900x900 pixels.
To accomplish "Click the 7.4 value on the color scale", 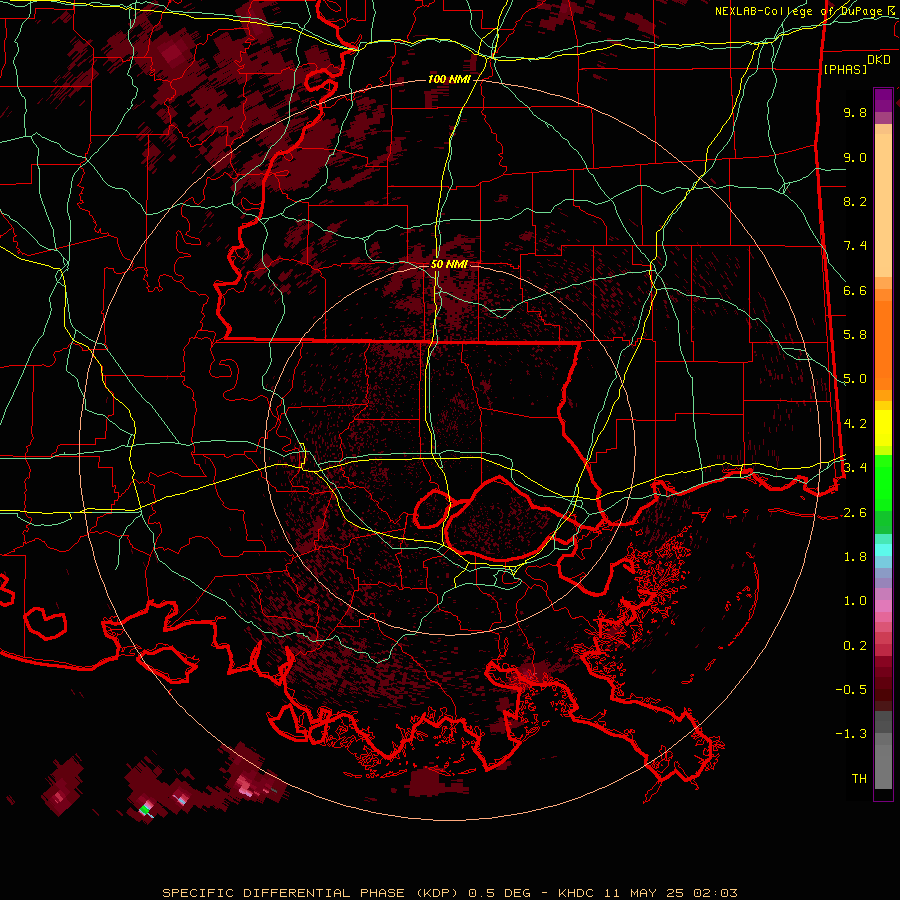I will point(855,246).
